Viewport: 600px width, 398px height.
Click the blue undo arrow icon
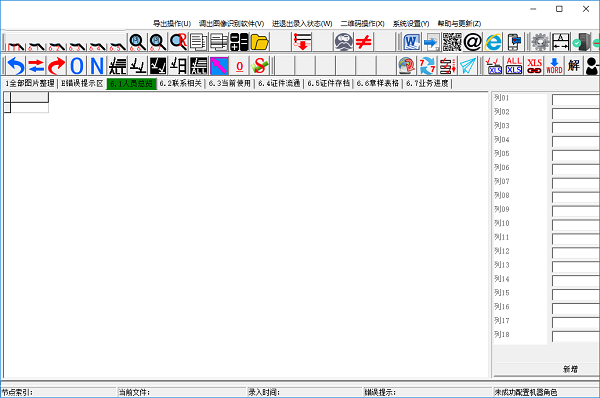click(x=16, y=66)
